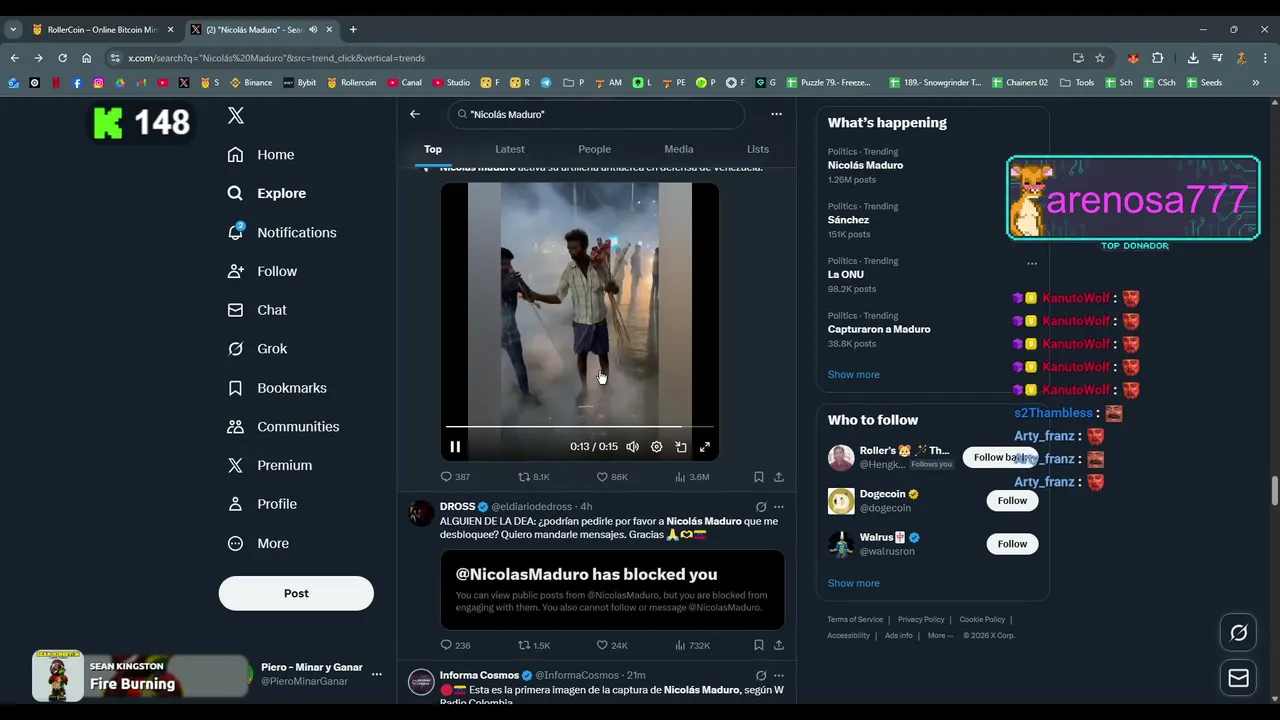The width and height of the screenshot is (1280, 720).
Task: Follow back Roller's account
Action: pos(1000,457)
